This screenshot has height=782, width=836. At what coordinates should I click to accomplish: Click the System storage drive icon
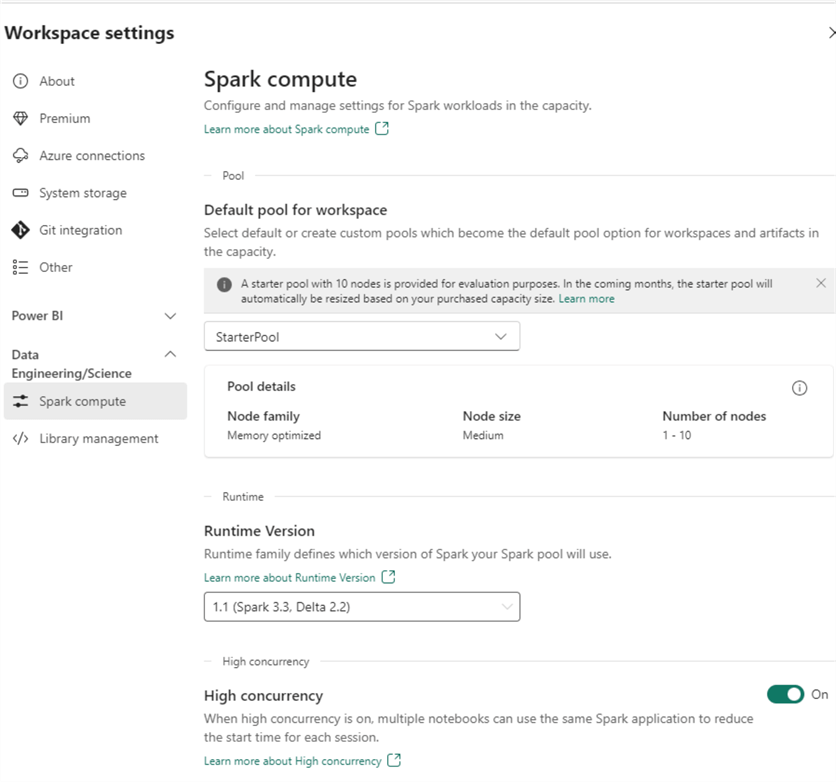click(x=20, y=193)
